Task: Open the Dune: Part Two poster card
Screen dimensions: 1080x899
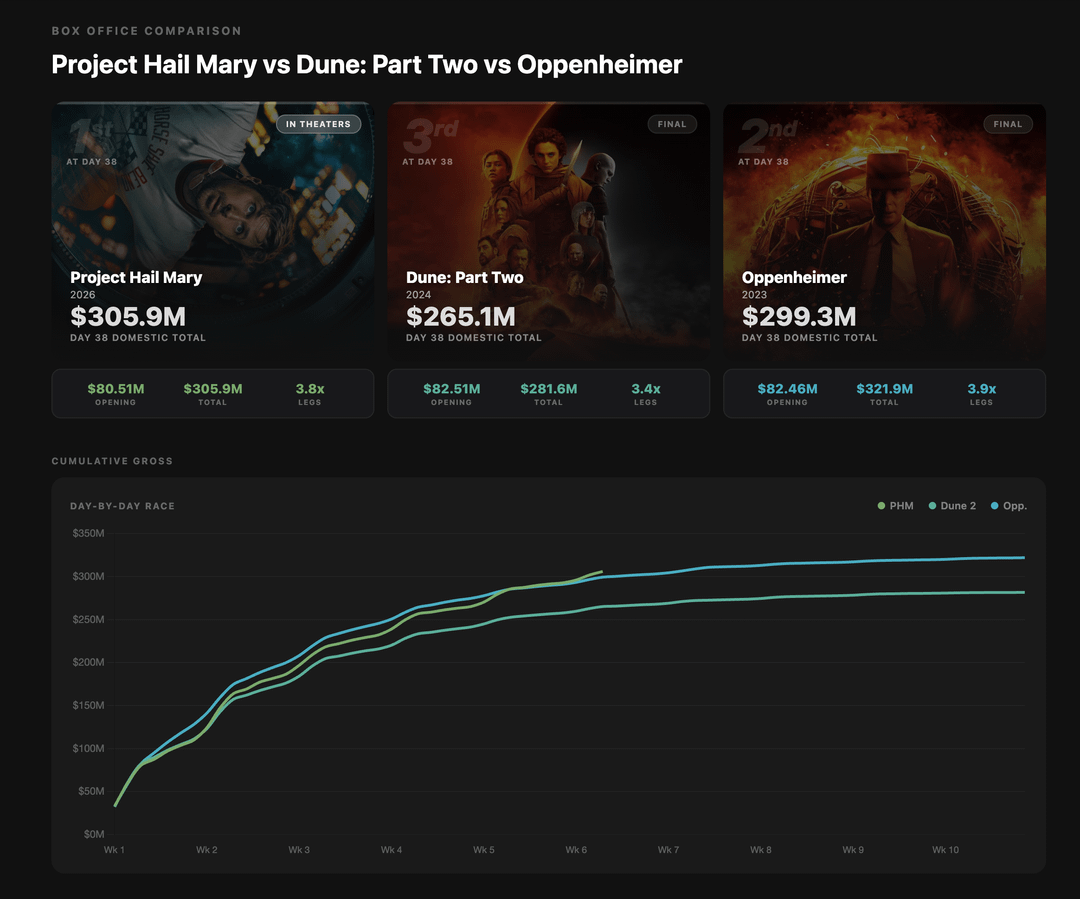Action: pyautogui.click(x=549, y=230)
